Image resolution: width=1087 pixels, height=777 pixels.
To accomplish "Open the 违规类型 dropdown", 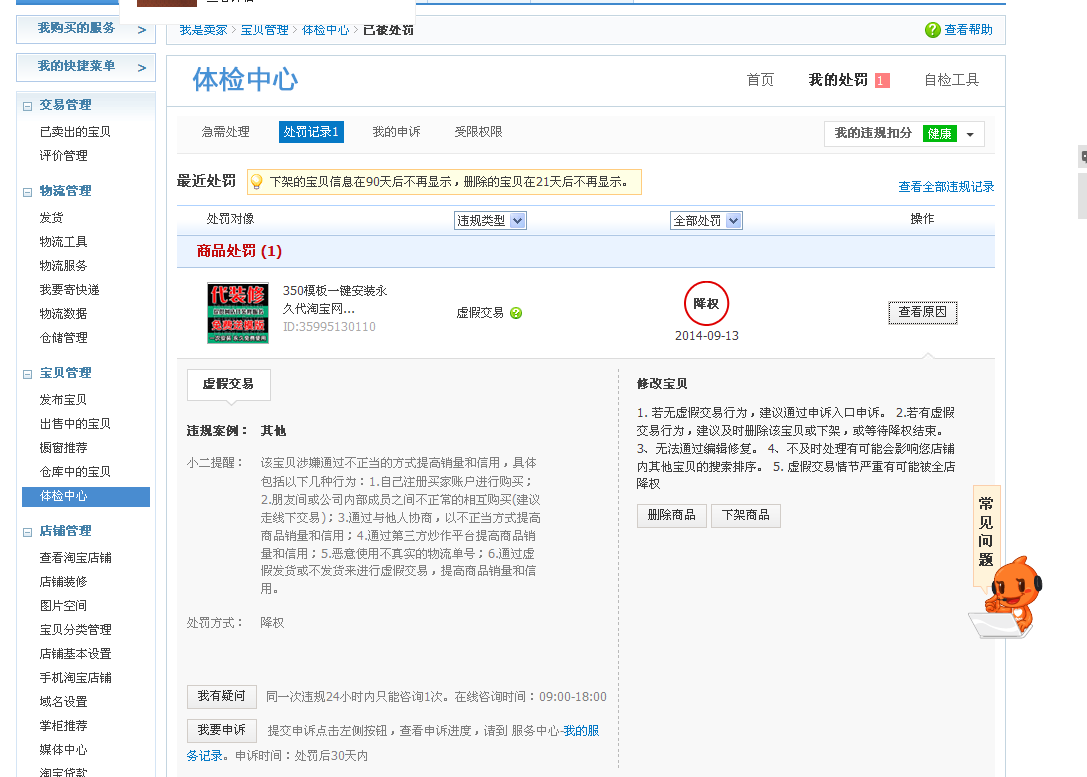I will point(490,220).
